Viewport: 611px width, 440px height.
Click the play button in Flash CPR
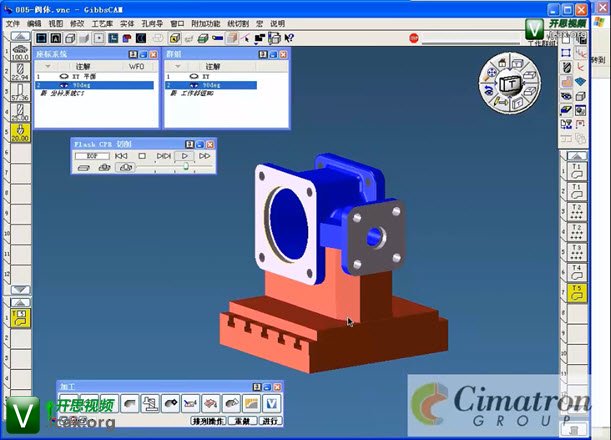[185, 156]
